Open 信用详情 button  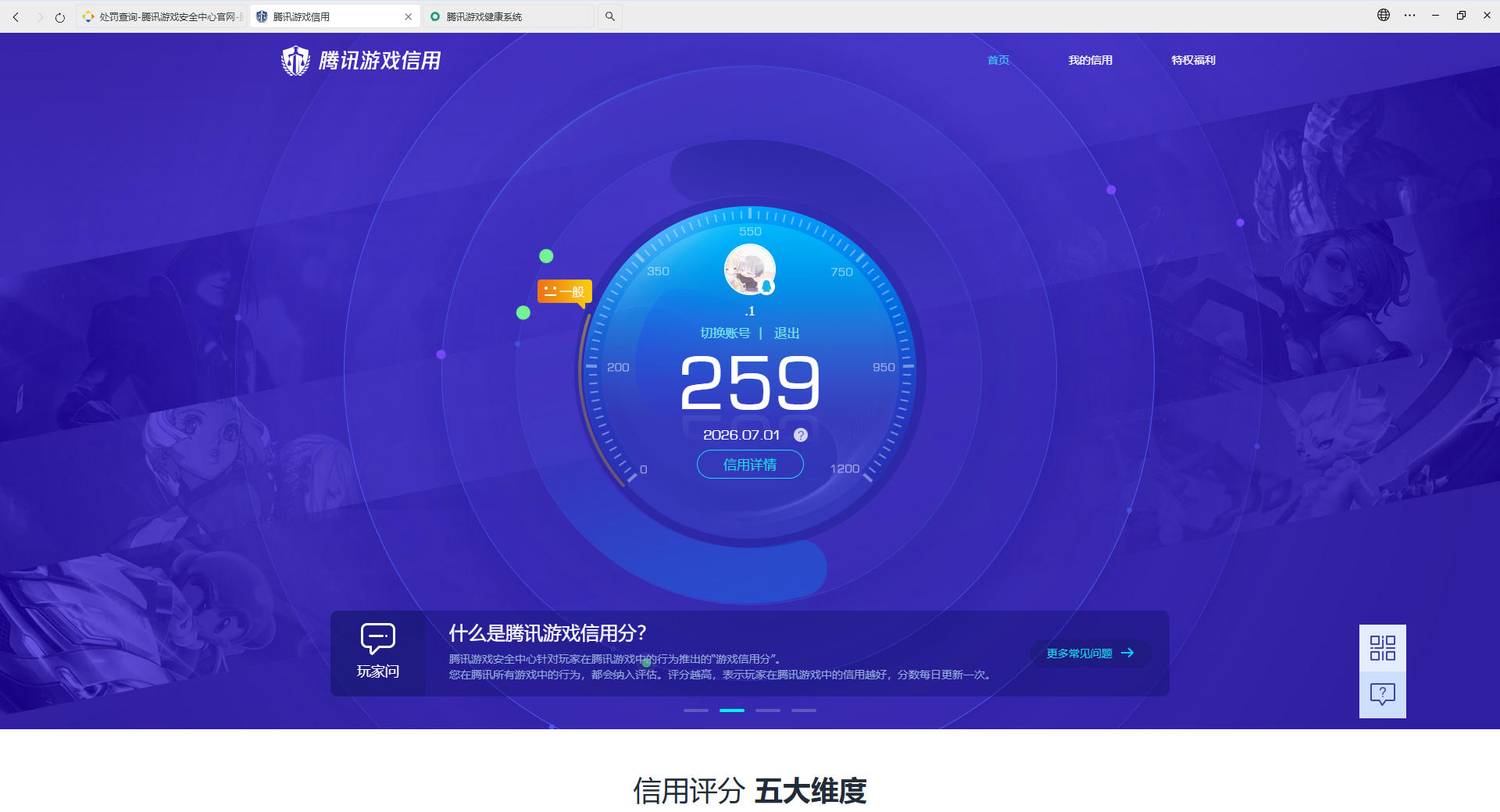[750, 465]
